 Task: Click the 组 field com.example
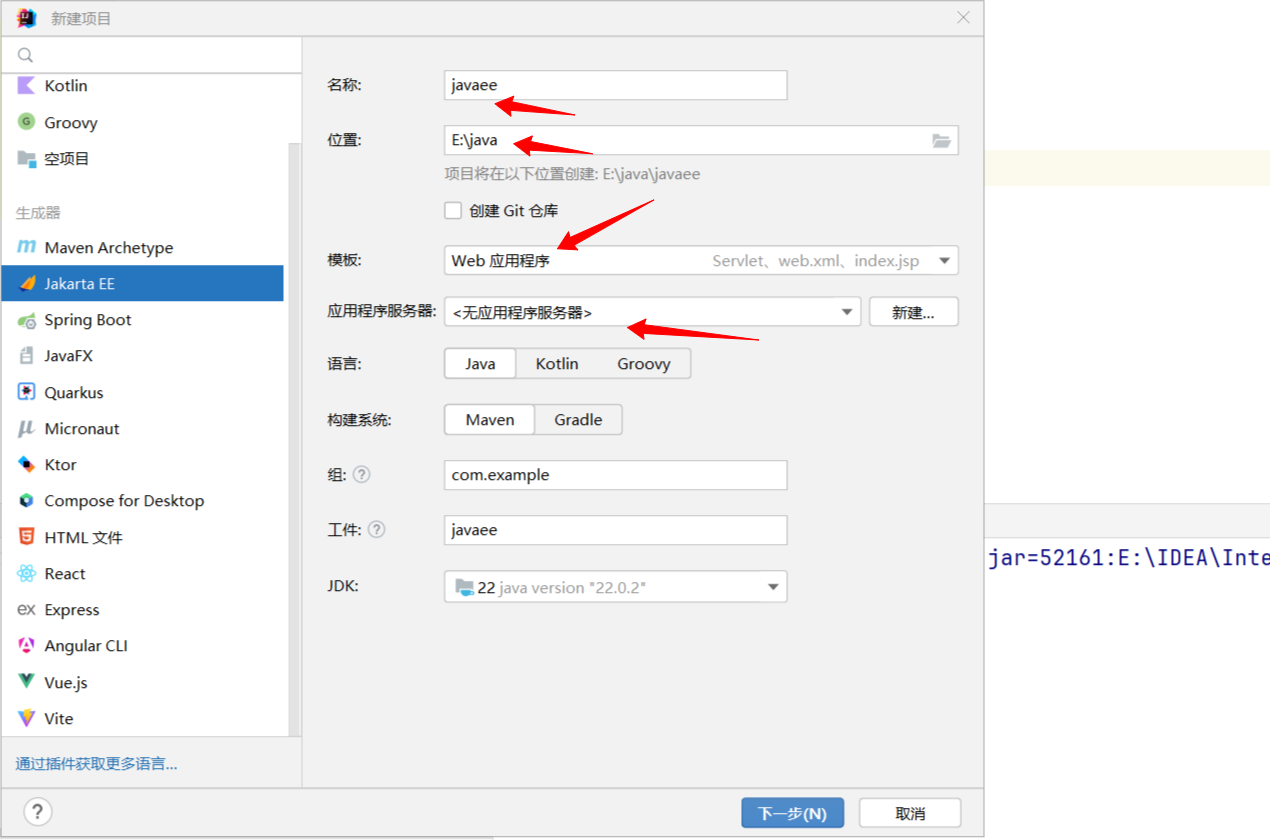(x=616, y=475)
